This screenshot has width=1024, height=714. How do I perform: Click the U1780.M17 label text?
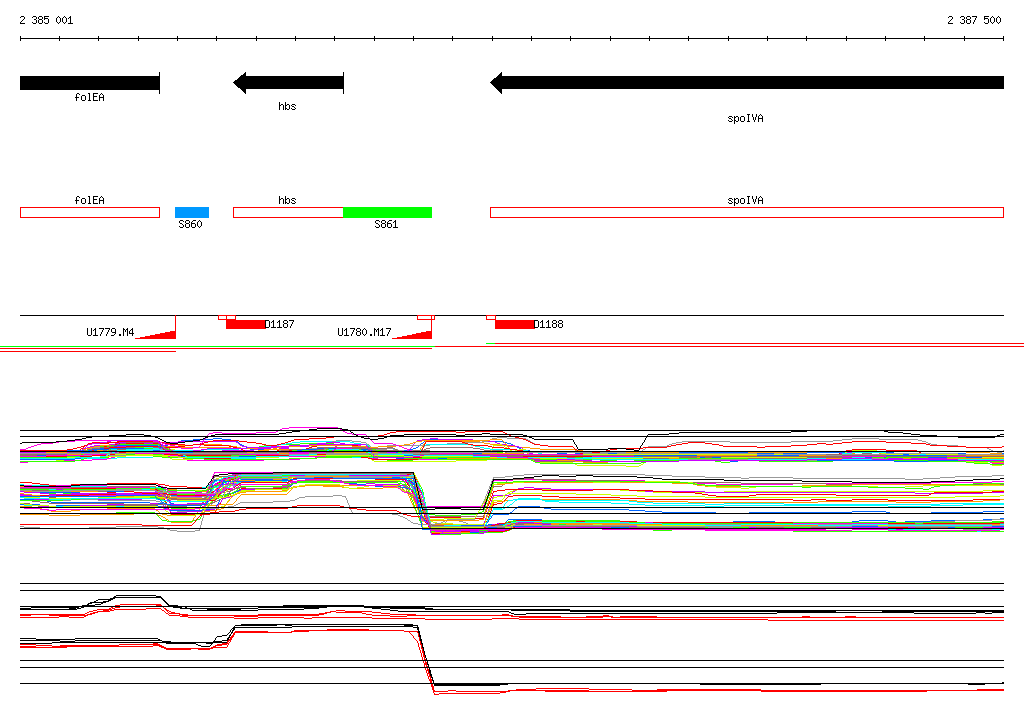tap(364, 333)
